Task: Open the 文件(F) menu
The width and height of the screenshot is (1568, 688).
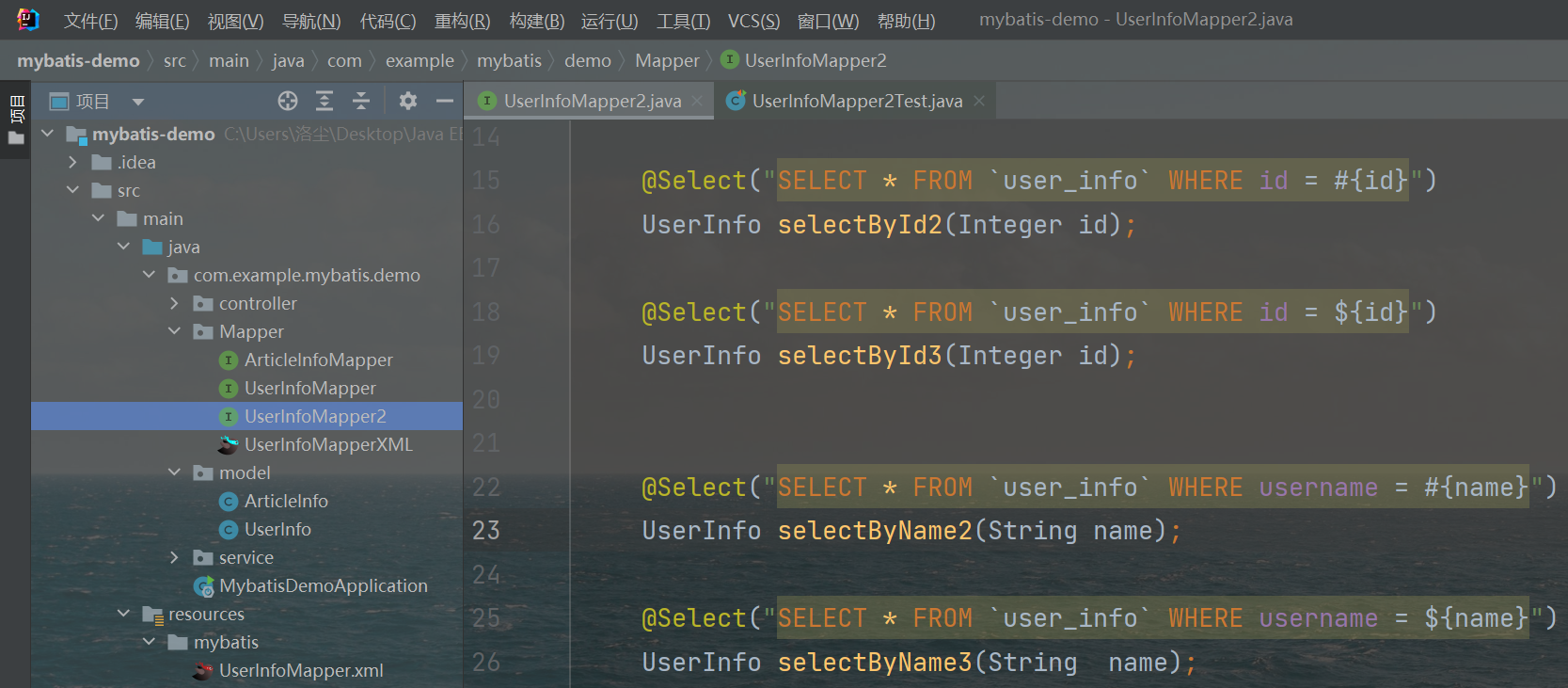Action: [x=90, y=21]
